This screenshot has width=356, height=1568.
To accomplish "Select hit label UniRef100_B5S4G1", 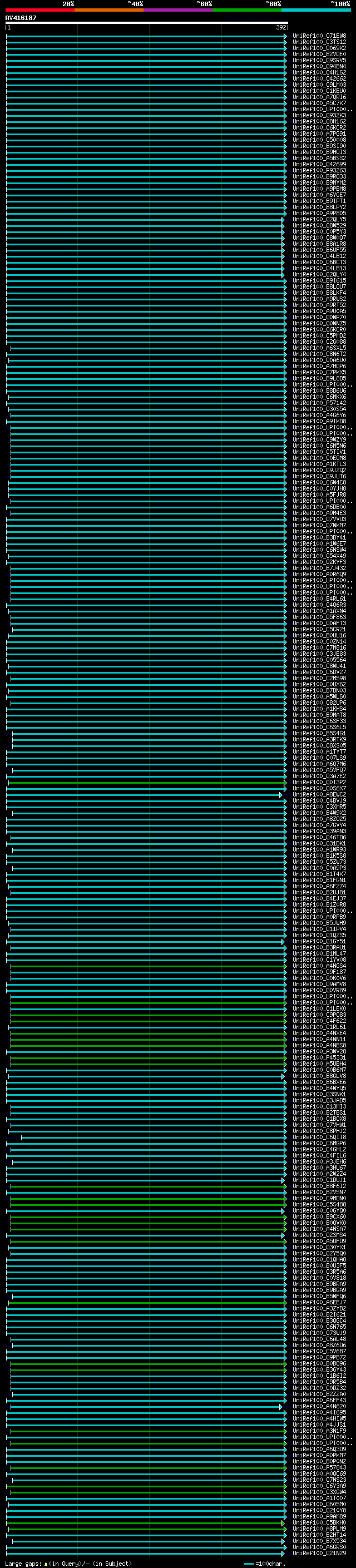I will point(319,734).
